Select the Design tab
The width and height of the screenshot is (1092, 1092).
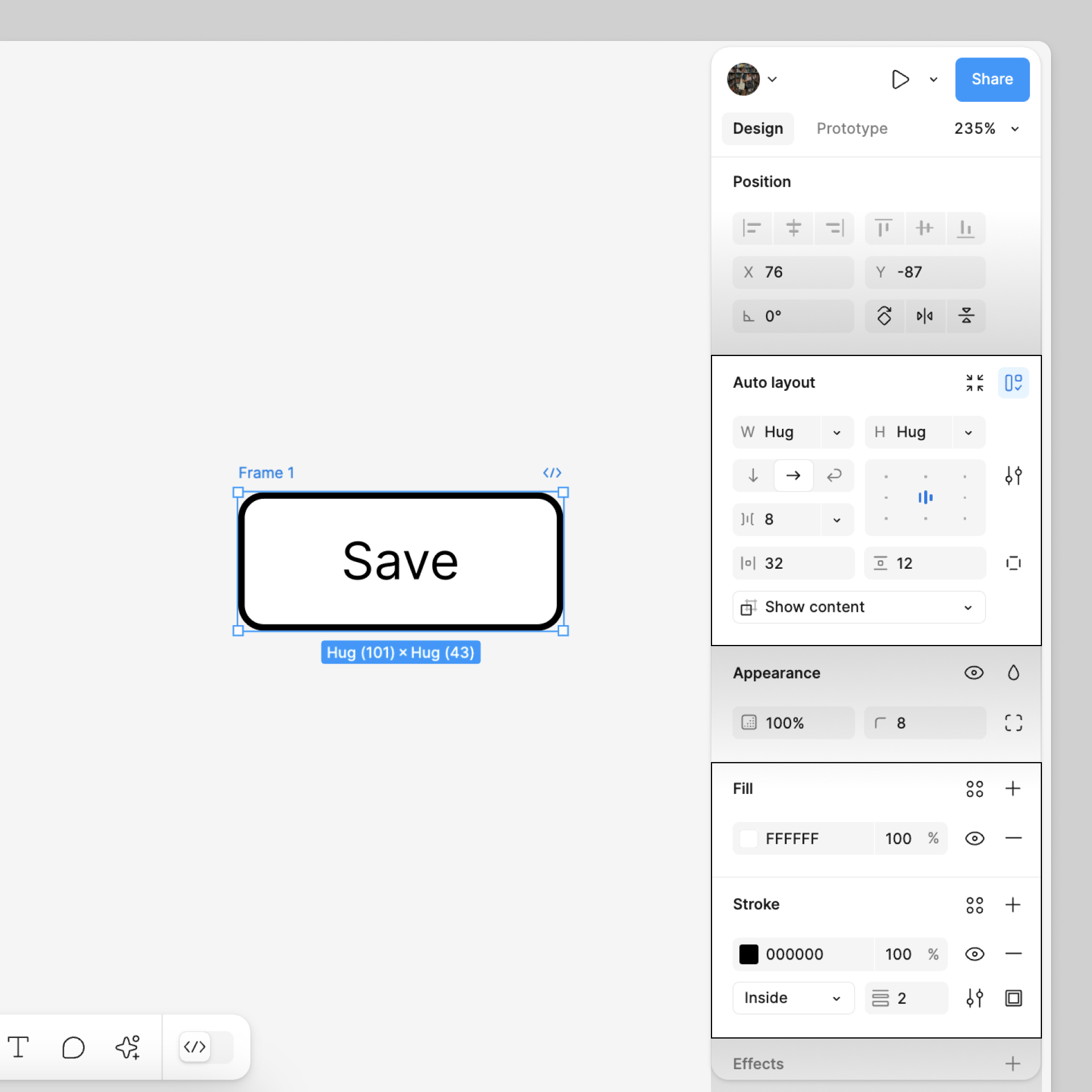(x=757, y=128)
